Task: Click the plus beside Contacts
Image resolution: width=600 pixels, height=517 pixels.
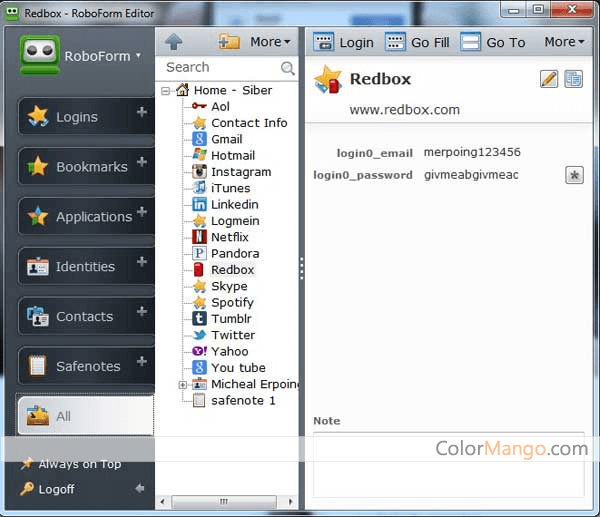Action: pyautogui.click(x=142, y=312)
